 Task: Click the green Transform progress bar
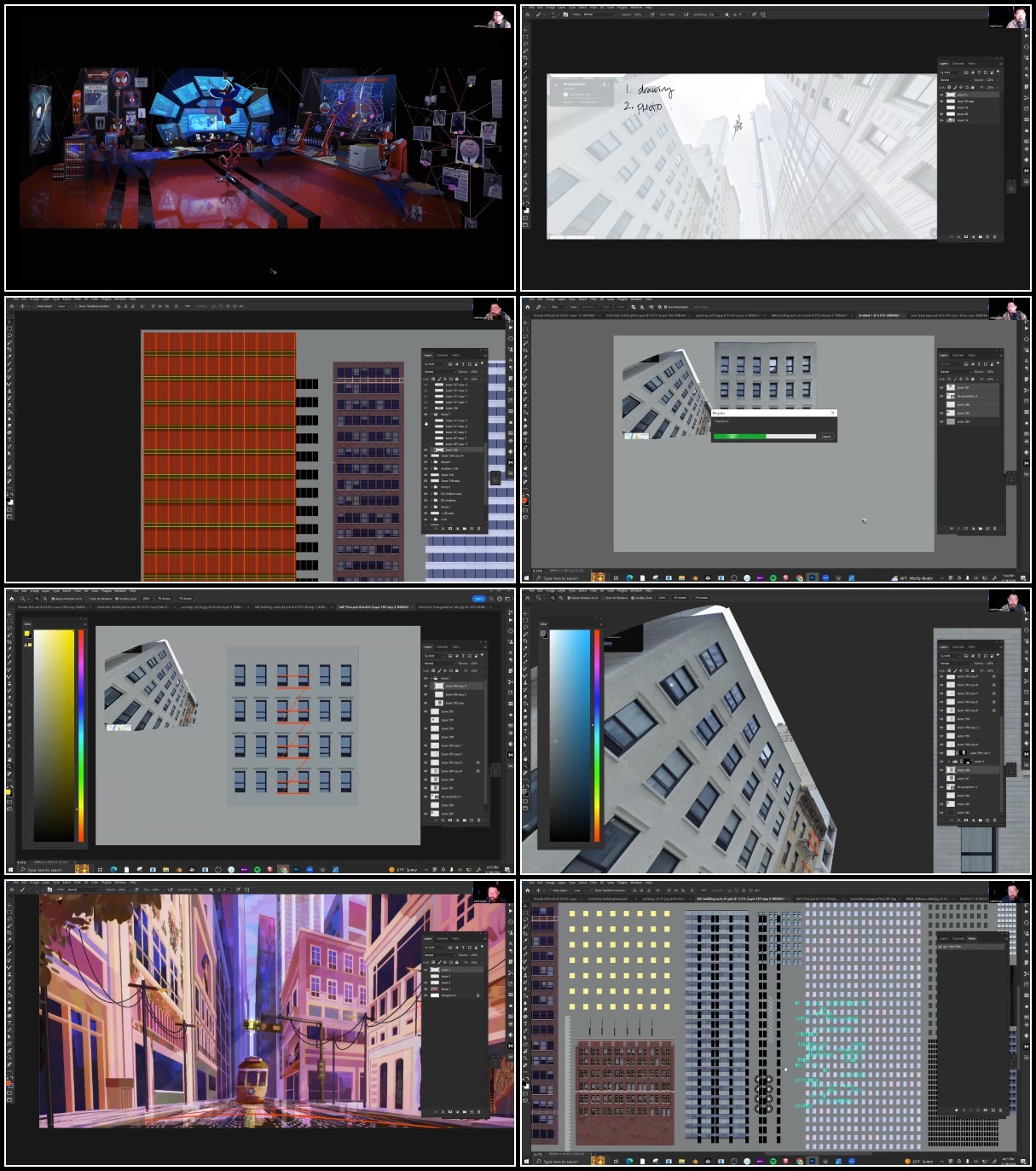click(765, 437)
